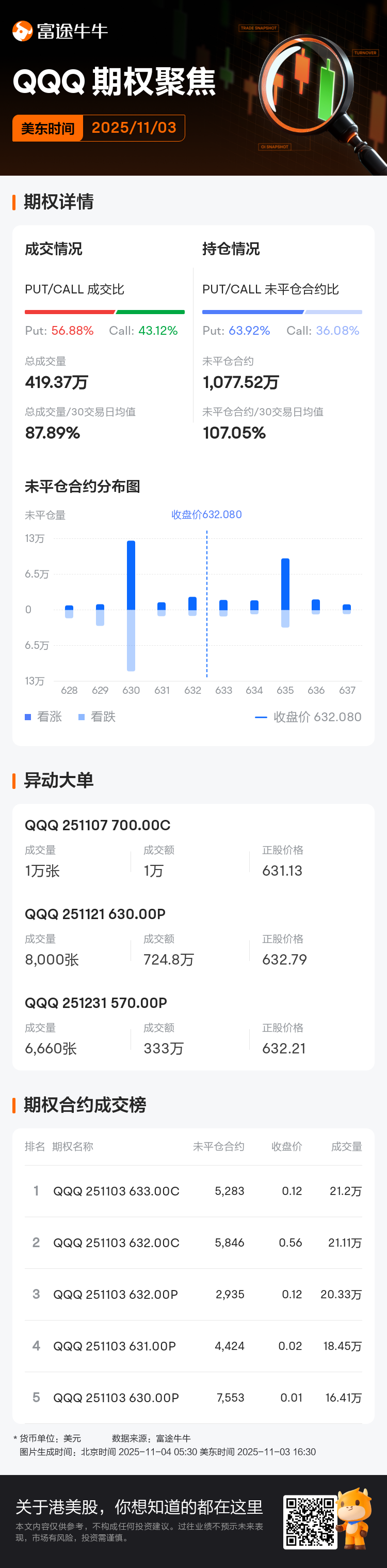
Task: Select rank 1 contract QQQ 251103 633.00C
Action: tap(116, 1191)
